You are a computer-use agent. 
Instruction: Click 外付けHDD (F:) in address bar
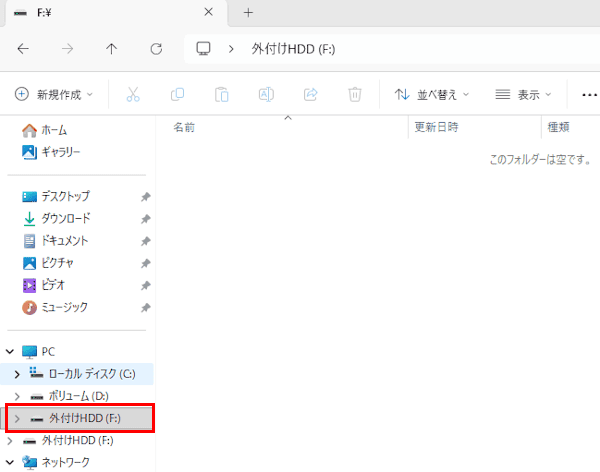click(293, 49)
